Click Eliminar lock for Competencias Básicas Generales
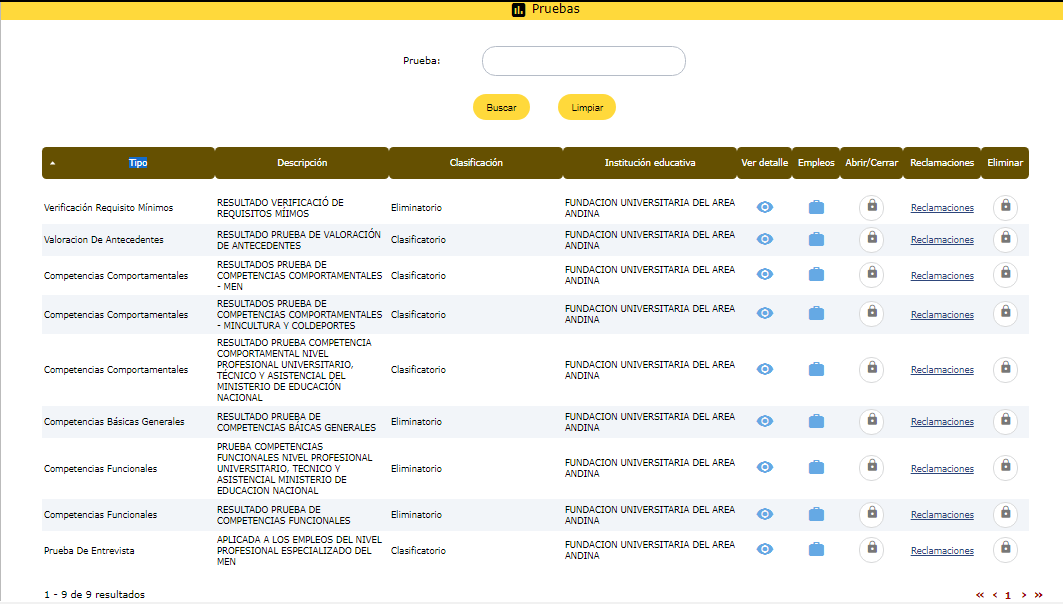Image resolution: width=1063 pixels, height=604 pixels. [x=1005, y=421]
